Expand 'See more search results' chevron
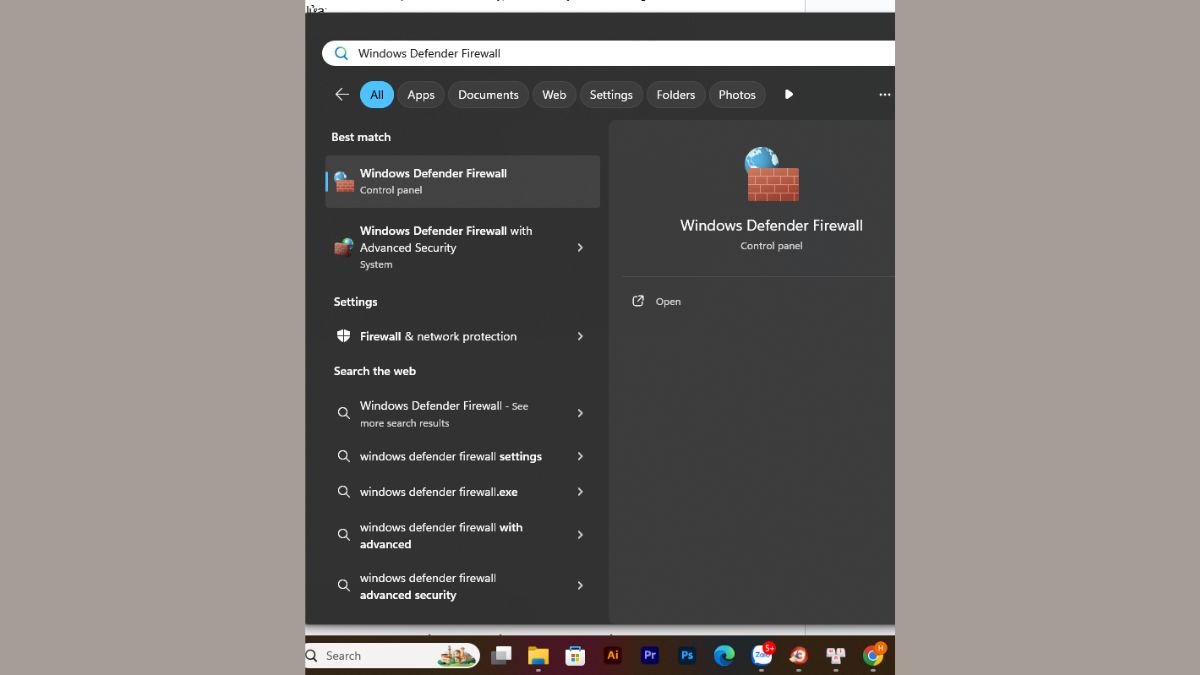 [580, 413]
